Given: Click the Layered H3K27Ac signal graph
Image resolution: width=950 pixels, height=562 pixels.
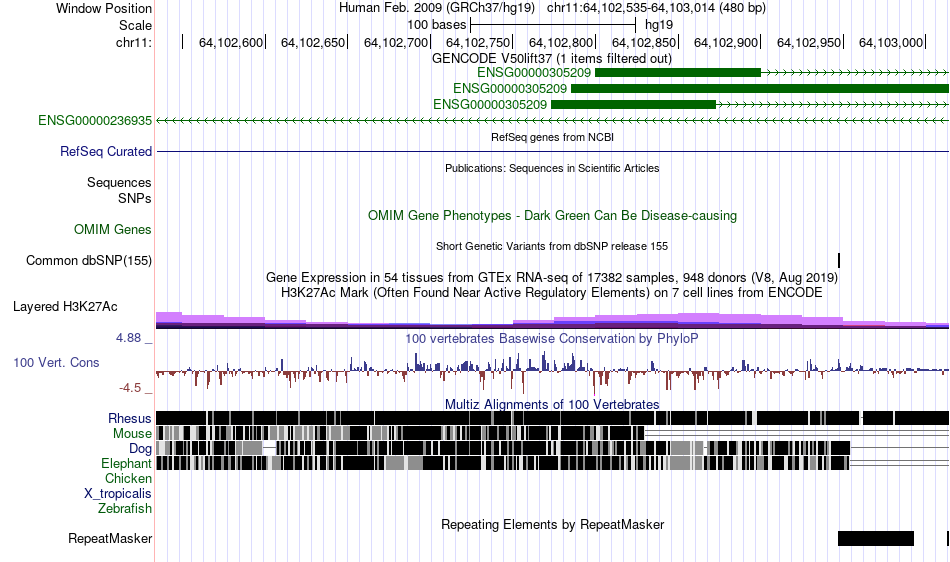Looking at the screenshot, I should coord(552,320).
